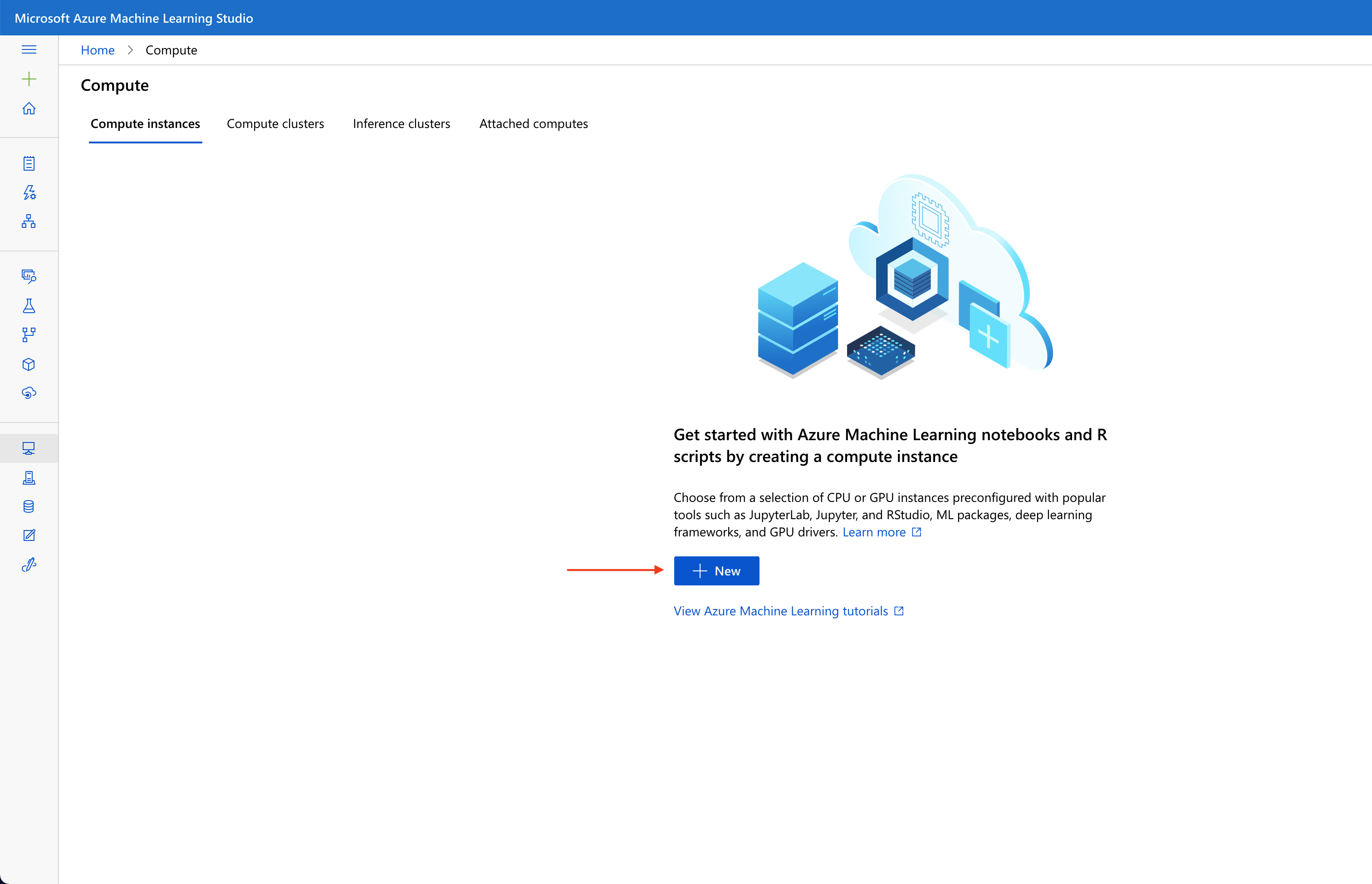Switch to the Inference clusters tab
This screenshot has height=884, width=1372.
[x=402, y=123]
